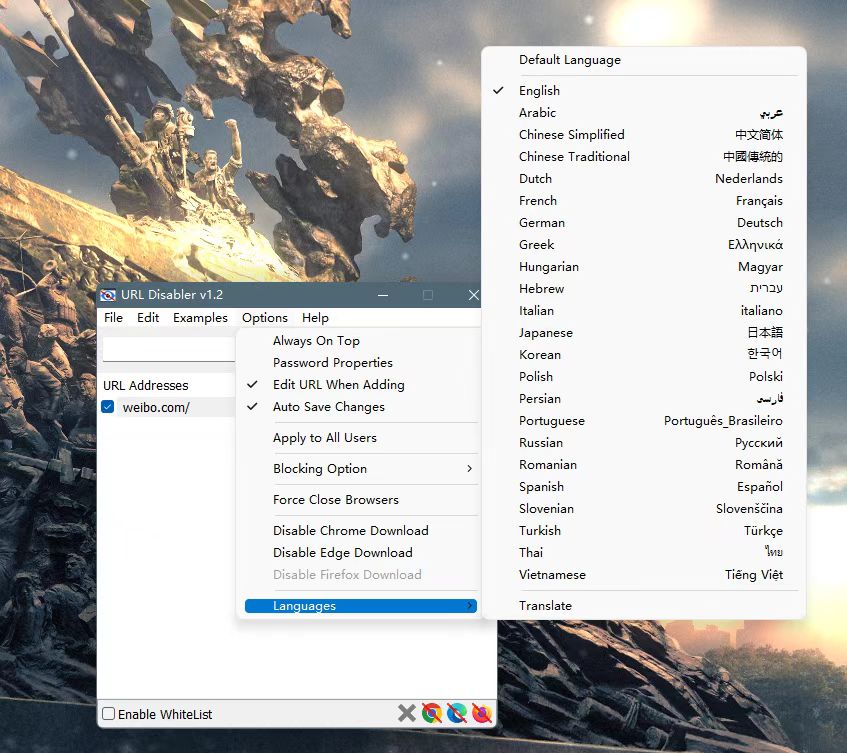The height and width of the screenshot is (753, 847).
Task: Select Portuguese language
Action: tap(643, 421)
